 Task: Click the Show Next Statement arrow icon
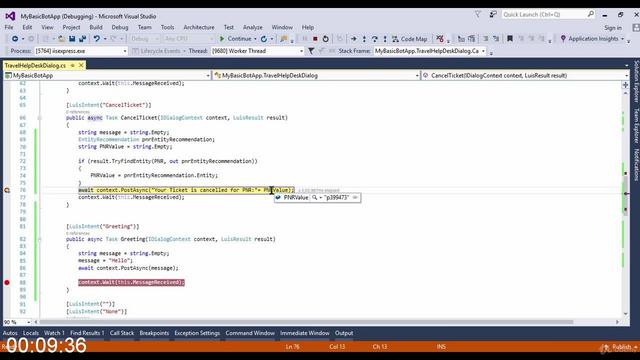353,39
